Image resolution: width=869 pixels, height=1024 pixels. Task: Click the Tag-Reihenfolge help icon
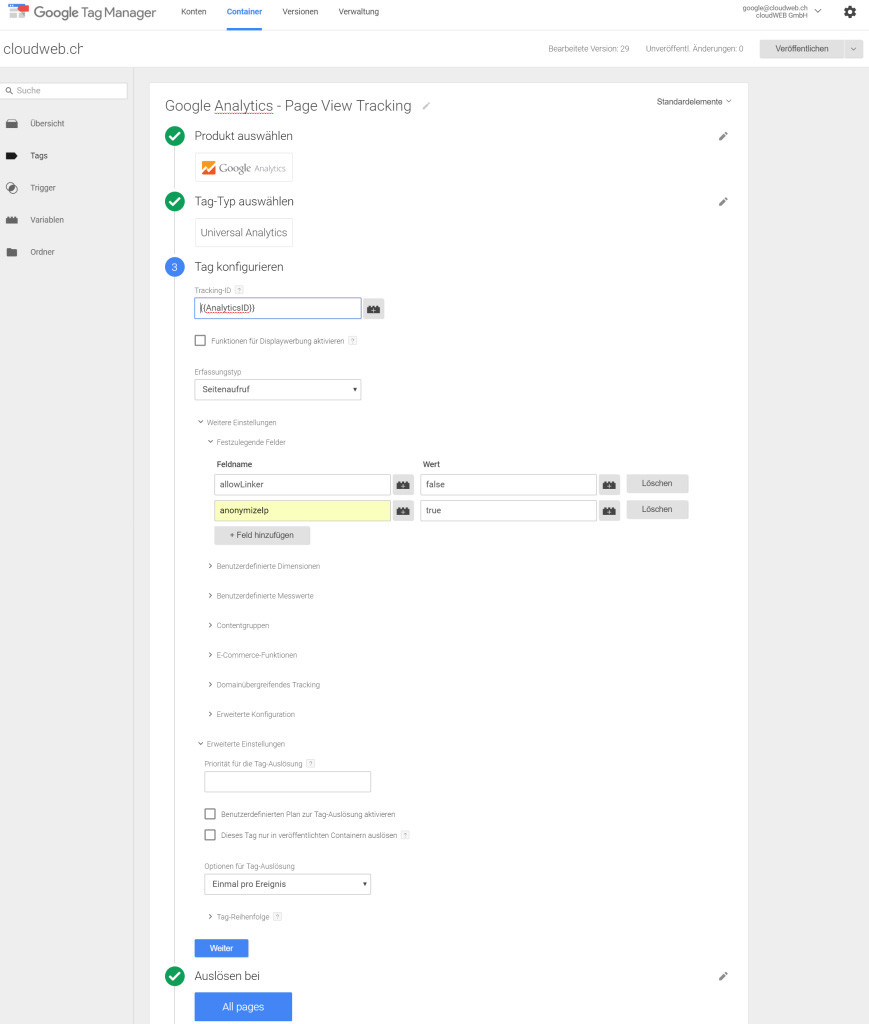click(277, 917)
